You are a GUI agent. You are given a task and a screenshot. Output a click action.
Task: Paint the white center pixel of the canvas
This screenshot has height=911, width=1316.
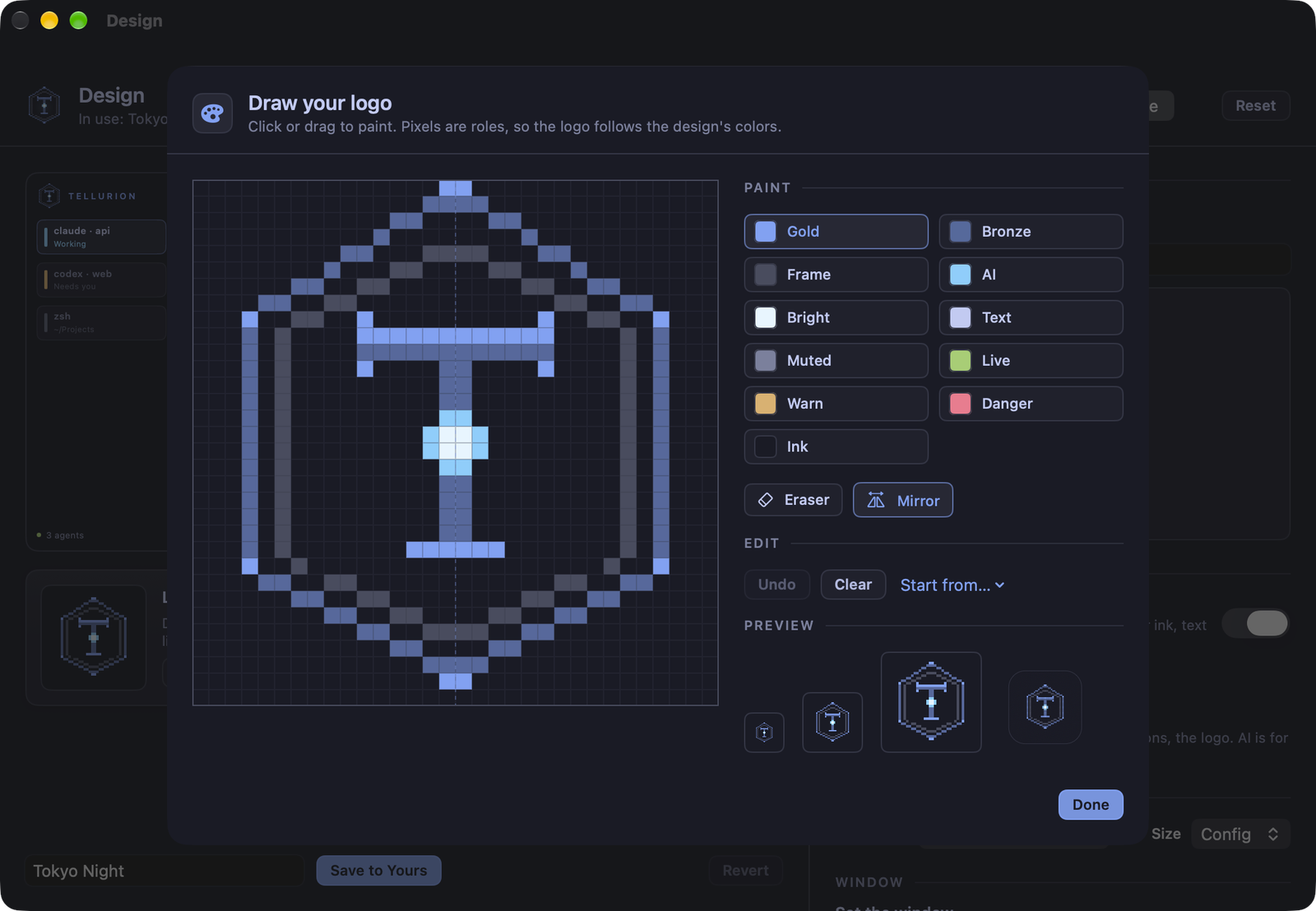pos(455,443)
